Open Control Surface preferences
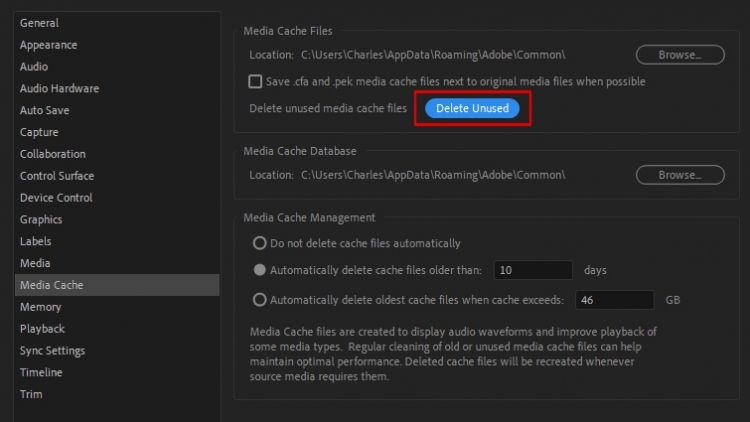The image size is (750, 422). click(57, 176)
